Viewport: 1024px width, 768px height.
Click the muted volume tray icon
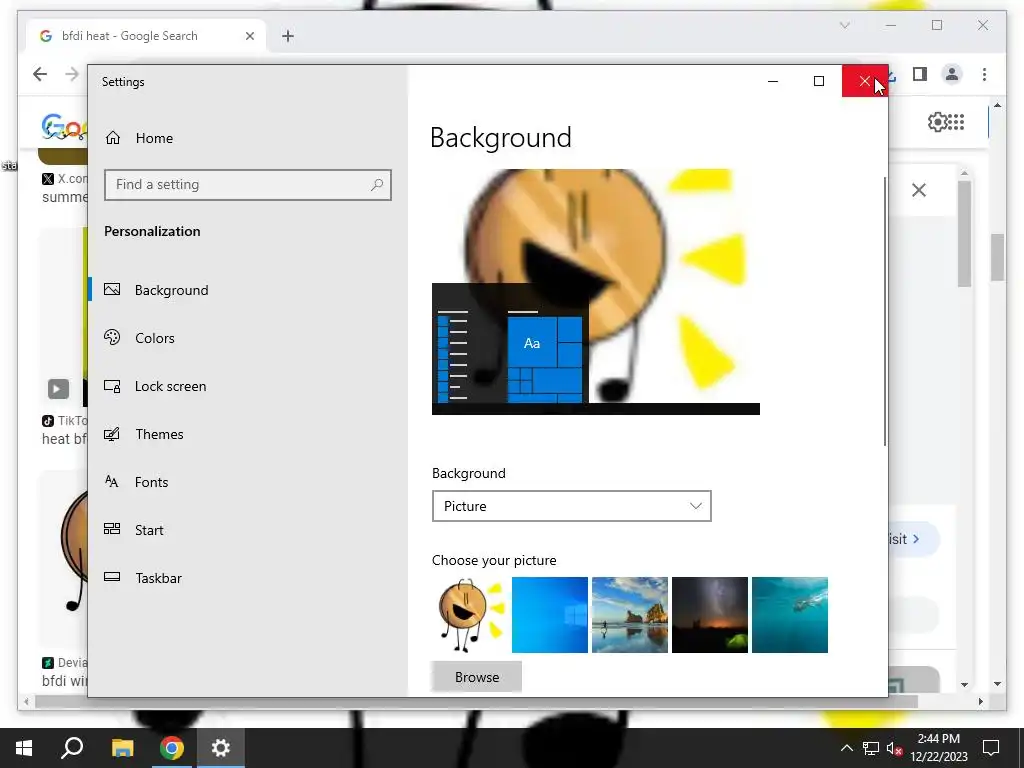coord(894,748)
